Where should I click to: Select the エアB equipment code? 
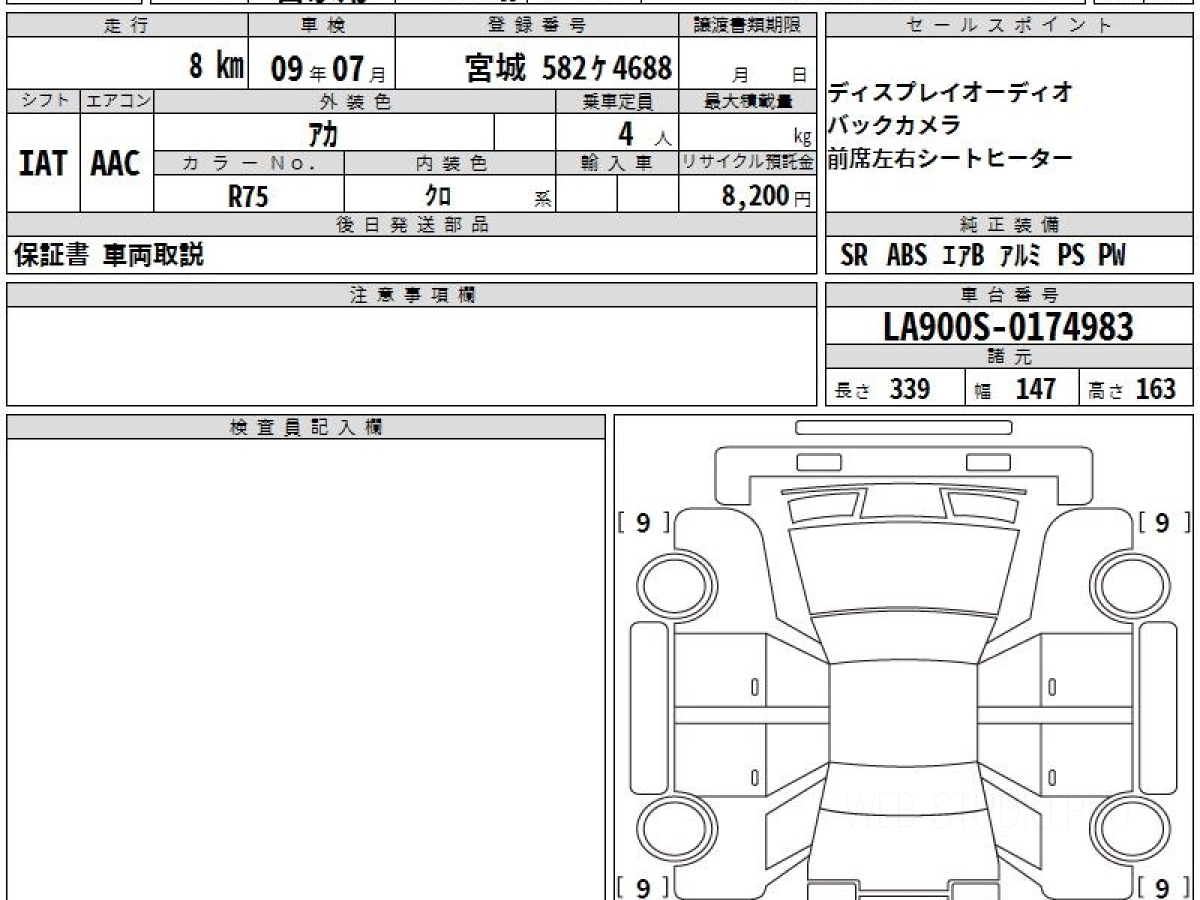965,255
